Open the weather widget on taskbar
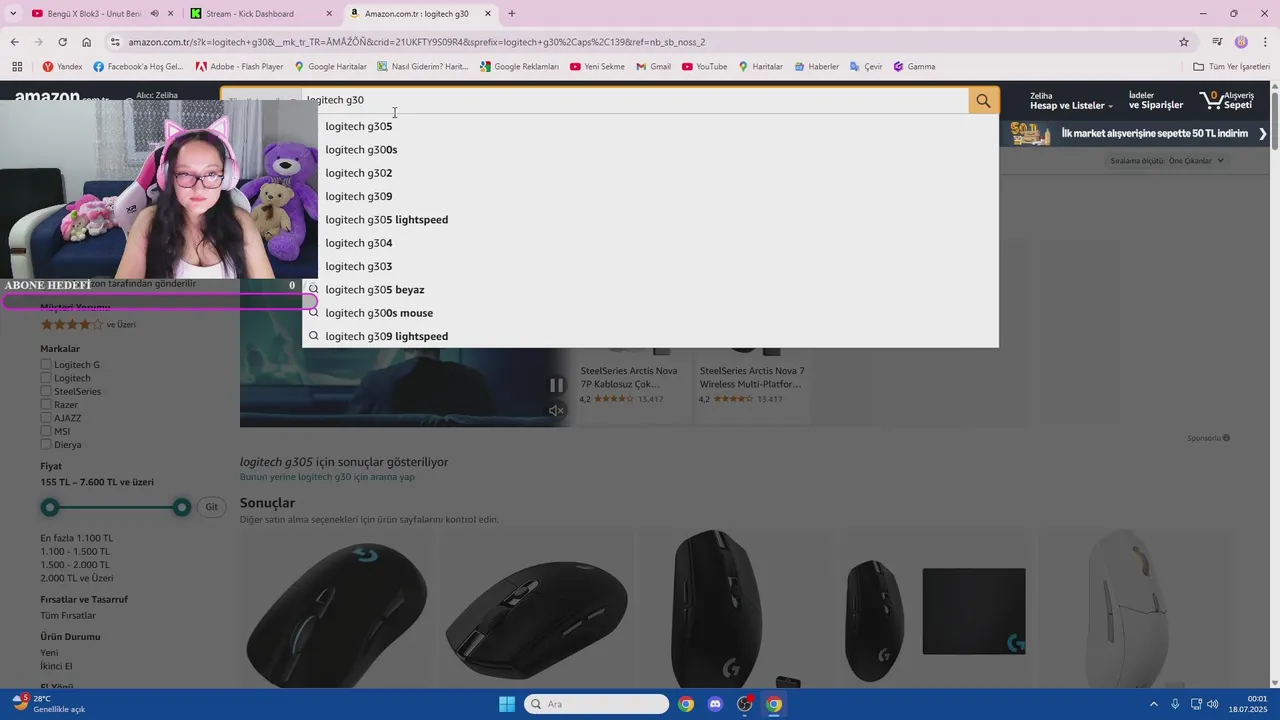Image resolution: width=1280 pixels, height=720 pixels. click(47, 704)
